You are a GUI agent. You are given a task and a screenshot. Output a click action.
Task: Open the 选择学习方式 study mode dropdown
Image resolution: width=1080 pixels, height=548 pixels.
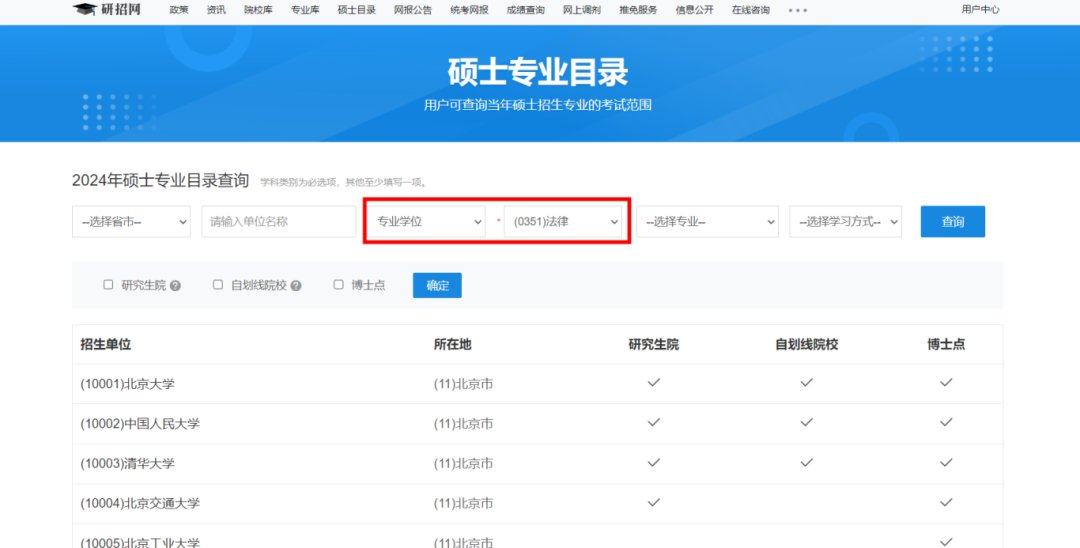tap(845, 222)
